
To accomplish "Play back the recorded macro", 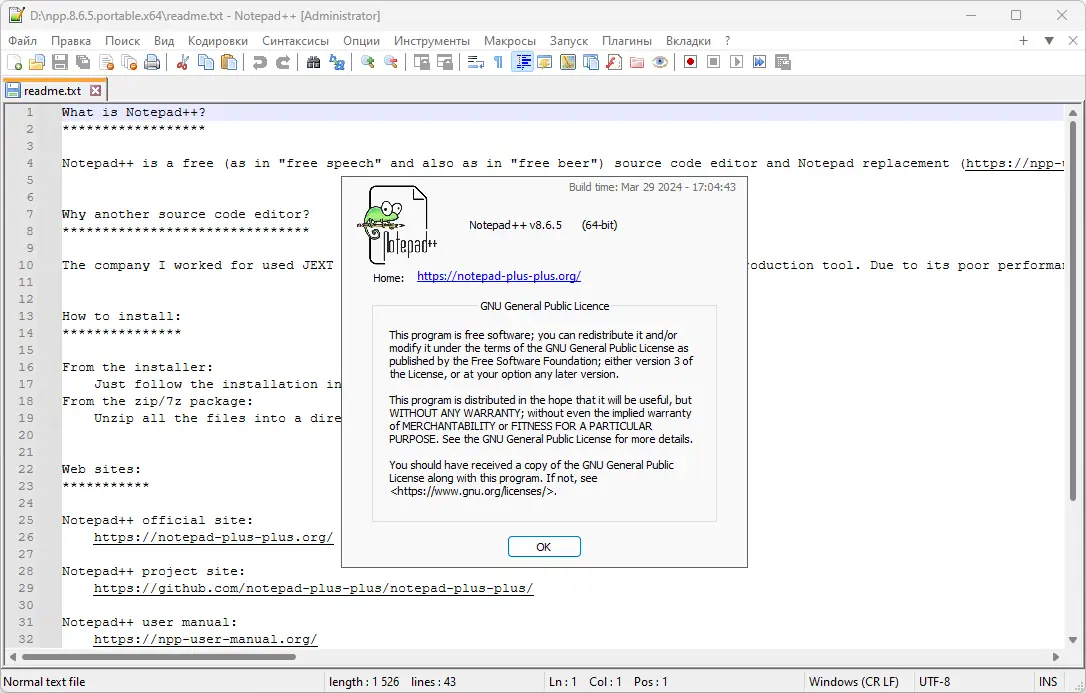I will pos(736,62).
